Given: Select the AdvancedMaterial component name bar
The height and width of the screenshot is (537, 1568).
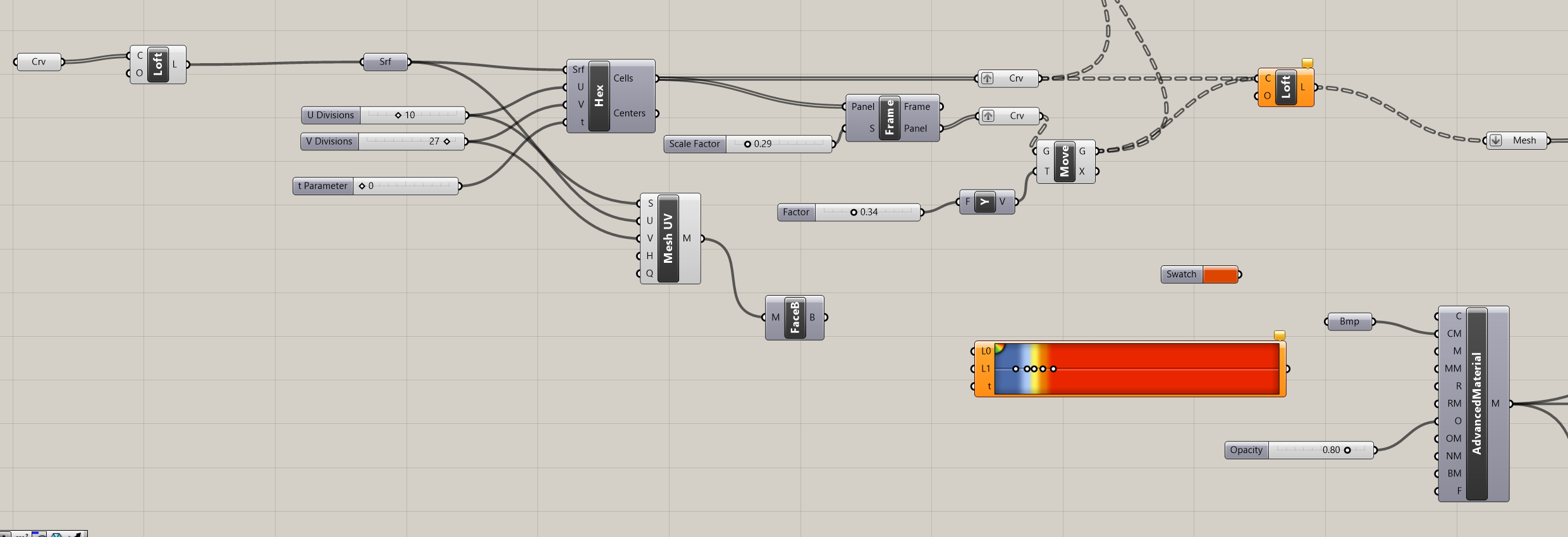Looking at the screenshot, I should coord(1476,404).
